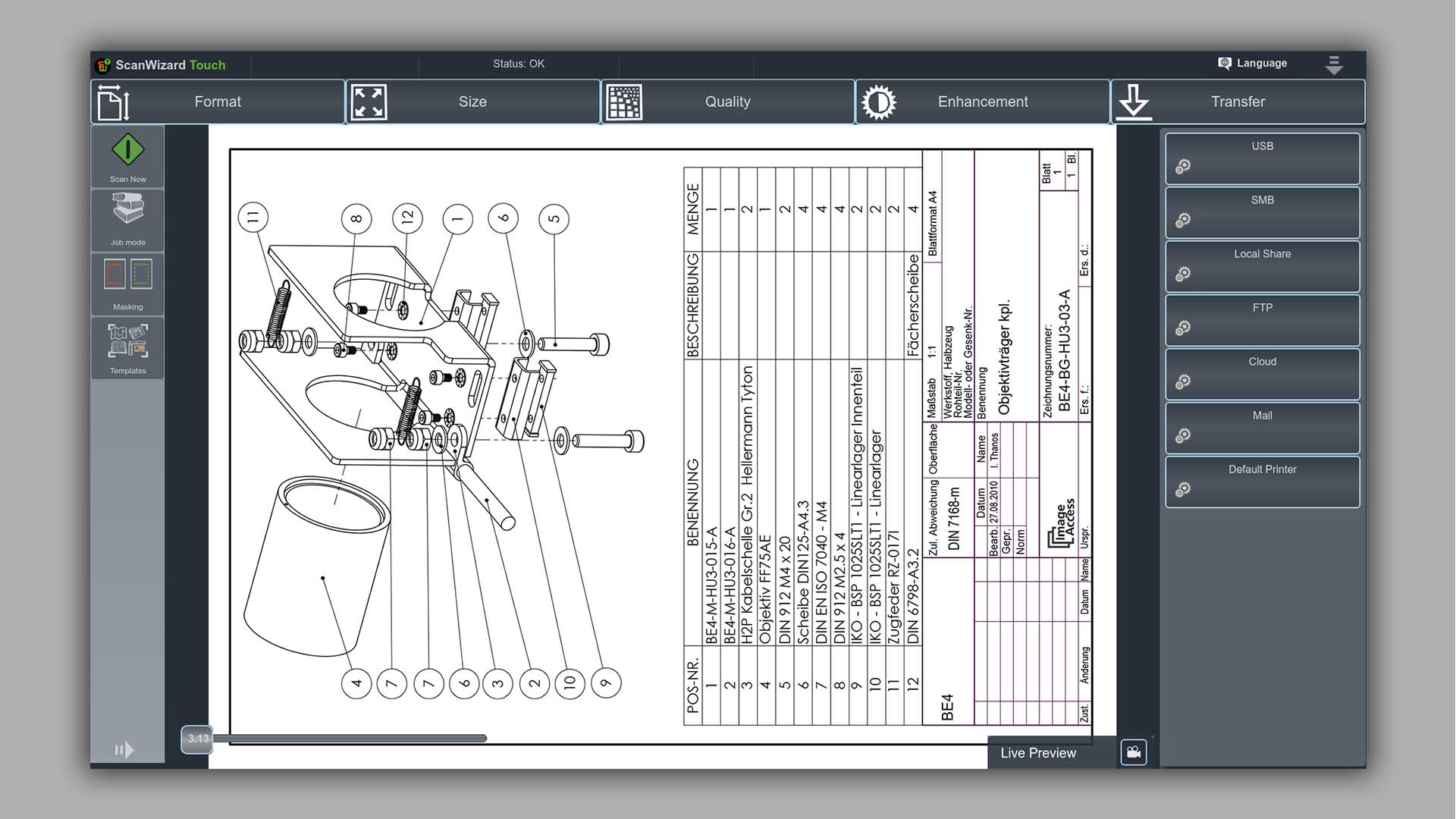The width and height of the screenshot is (1456, 819).
Task: Open the Templates panel
Action: (x=127, y=347)
